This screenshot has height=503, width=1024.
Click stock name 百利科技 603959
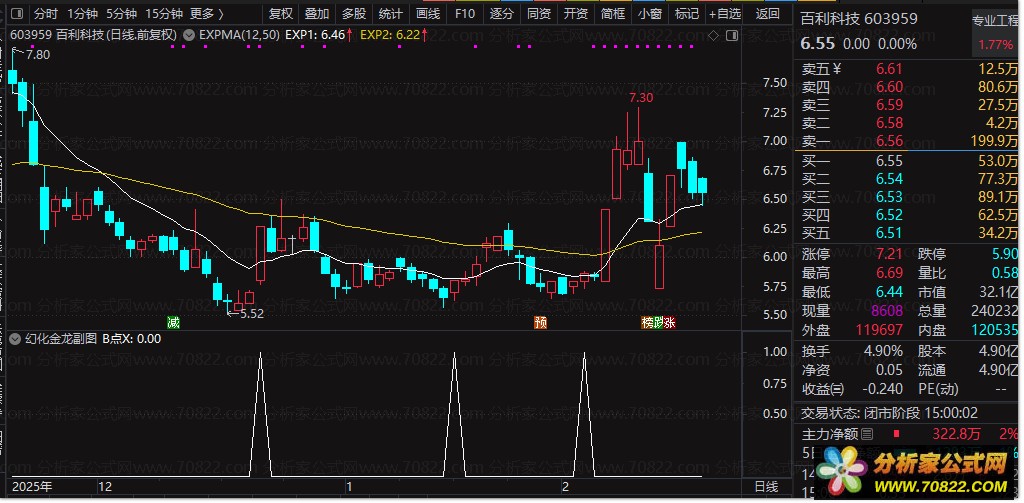coord(859,19)
